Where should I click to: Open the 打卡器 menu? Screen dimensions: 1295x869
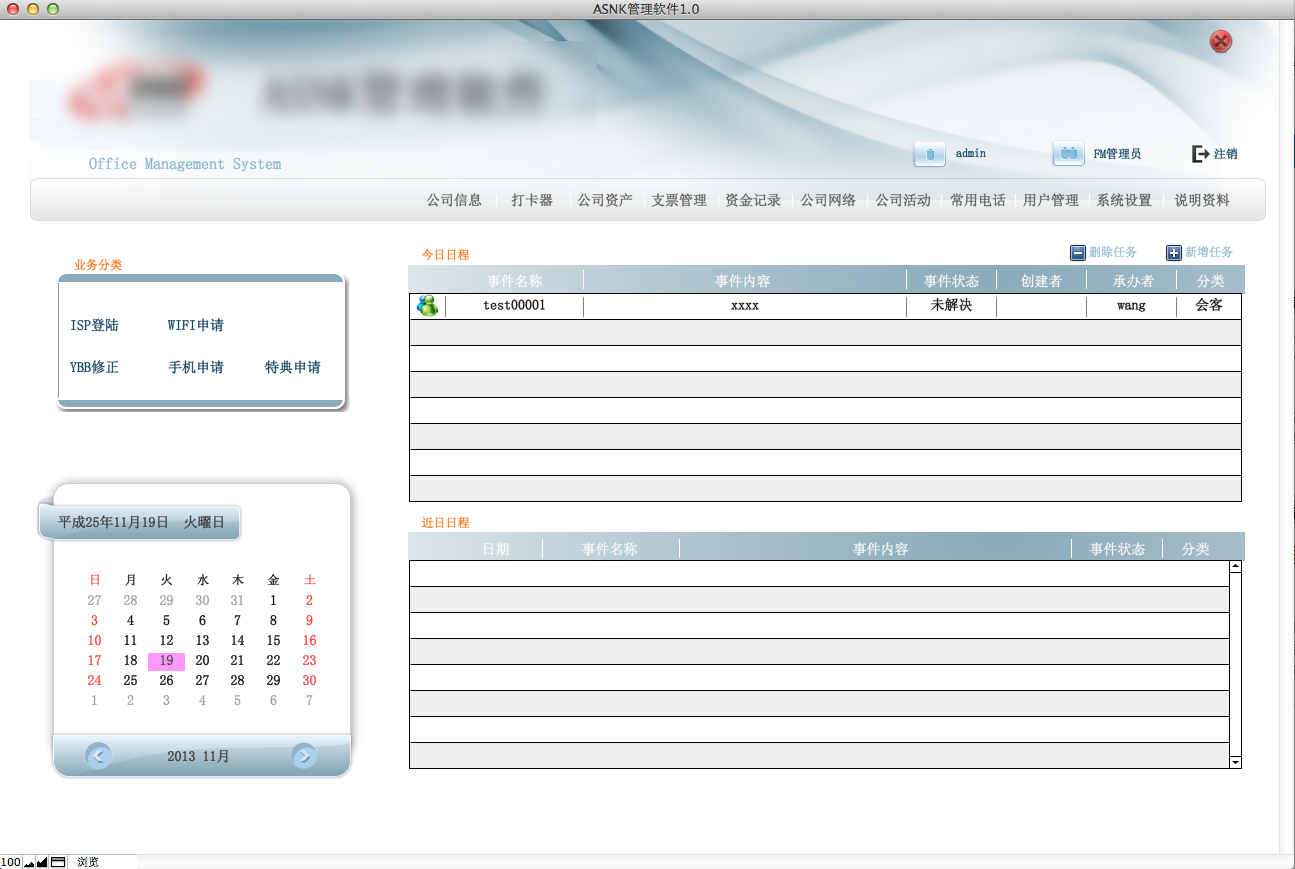pos(532,200)
